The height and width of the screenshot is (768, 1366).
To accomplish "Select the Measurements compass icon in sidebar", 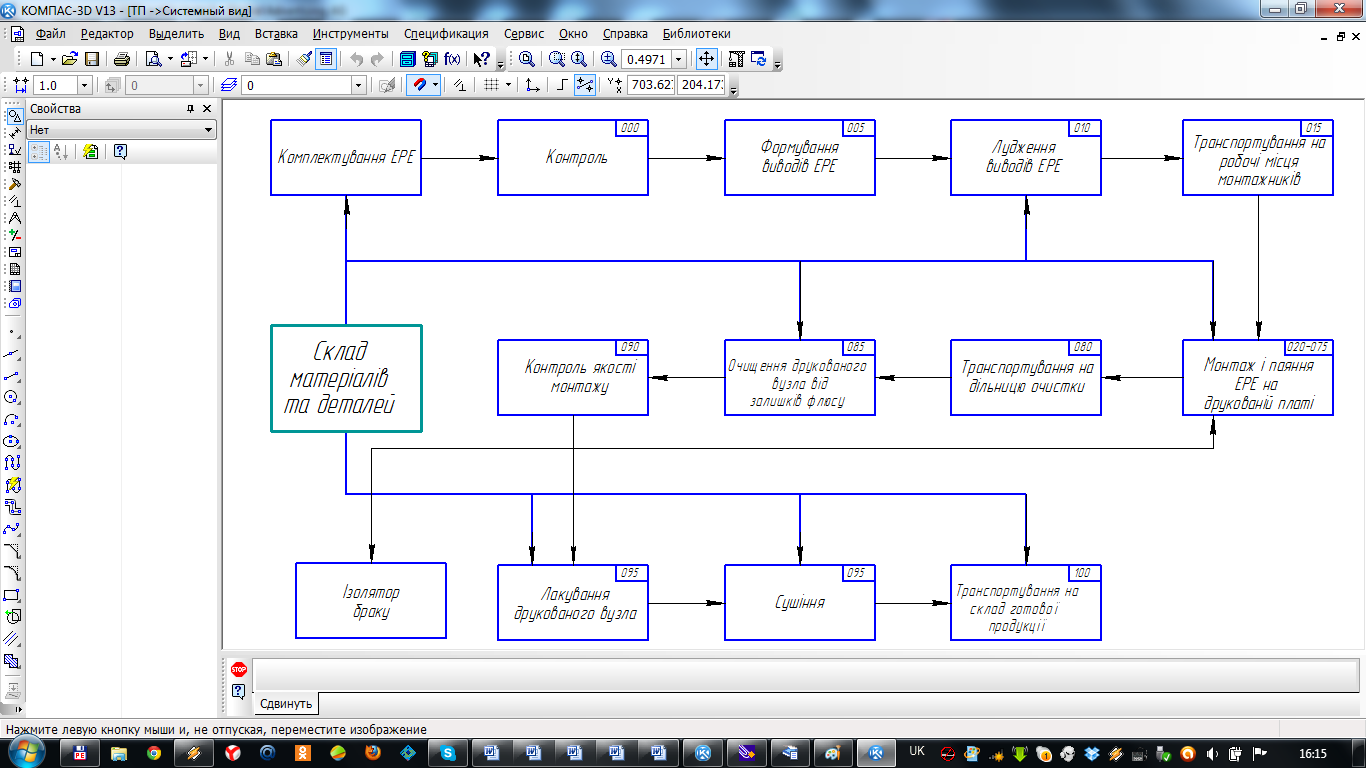I will point(14,218).
